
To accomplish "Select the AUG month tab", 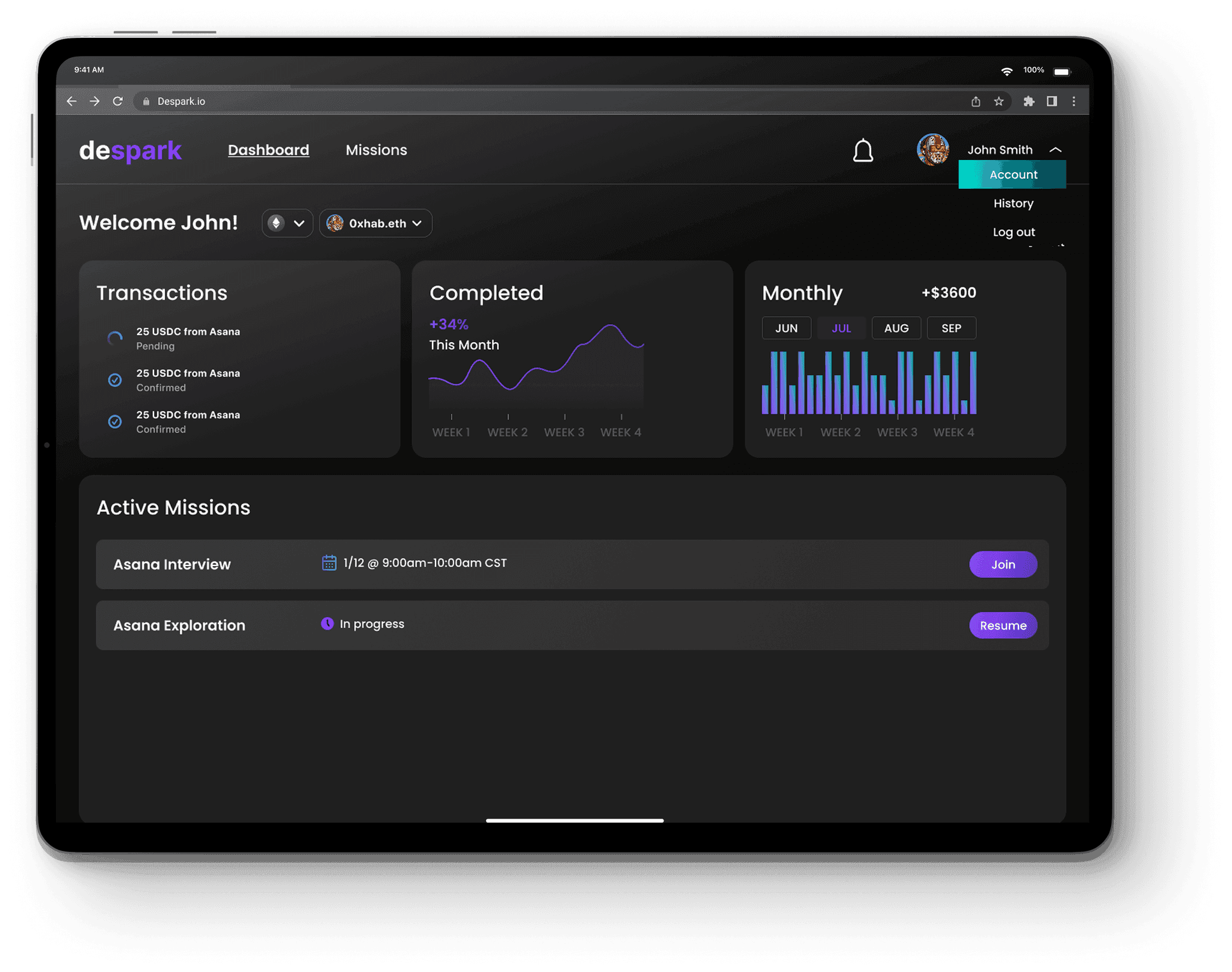I will (x=896, y=328).
